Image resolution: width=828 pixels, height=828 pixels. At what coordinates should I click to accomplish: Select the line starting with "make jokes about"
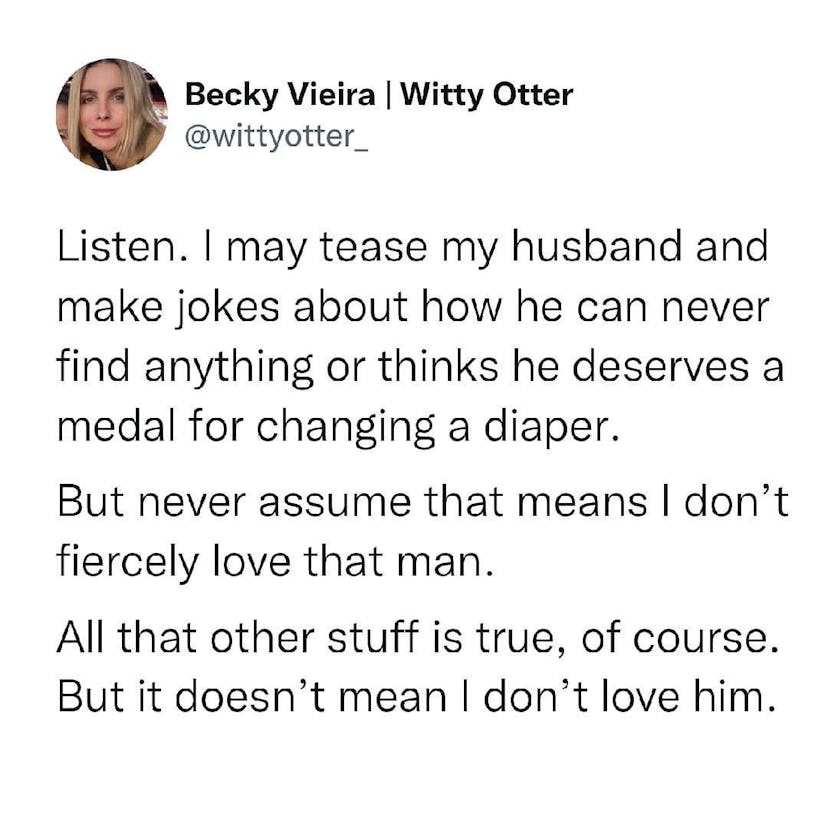(x=414, y=308)
